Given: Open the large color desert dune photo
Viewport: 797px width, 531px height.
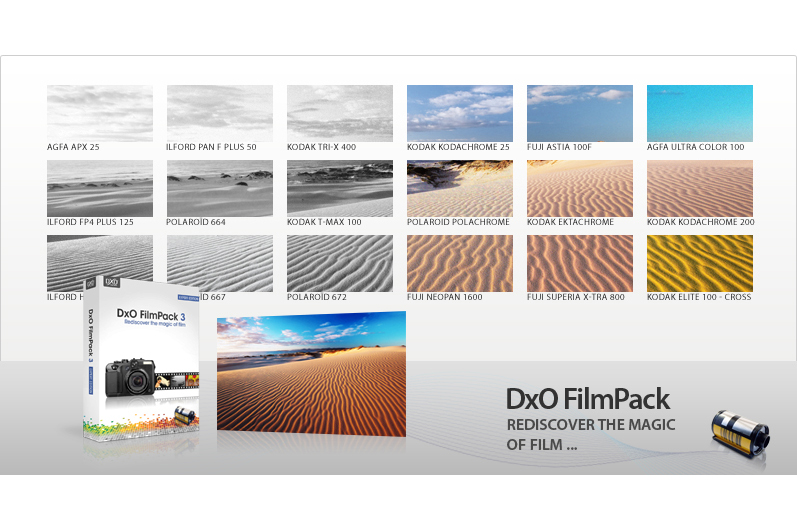Looking at the screenshot, I should [x=311, y=373].
